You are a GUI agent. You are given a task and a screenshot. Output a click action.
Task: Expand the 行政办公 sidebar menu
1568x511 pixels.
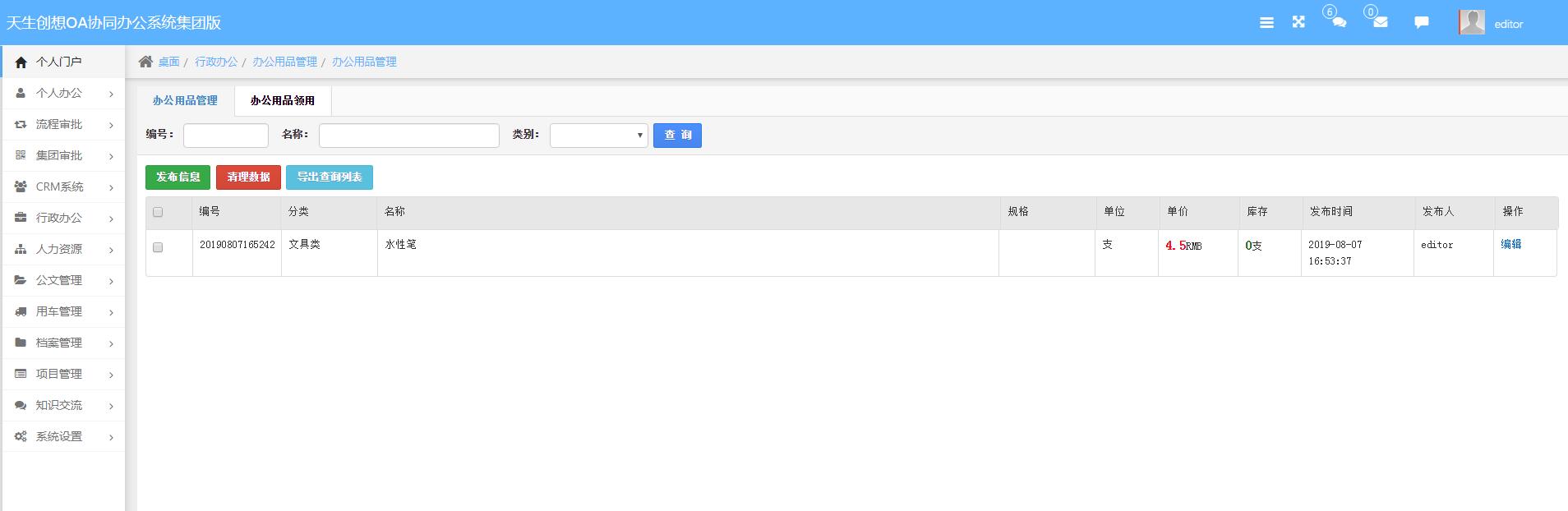click(x=63, y=218)
